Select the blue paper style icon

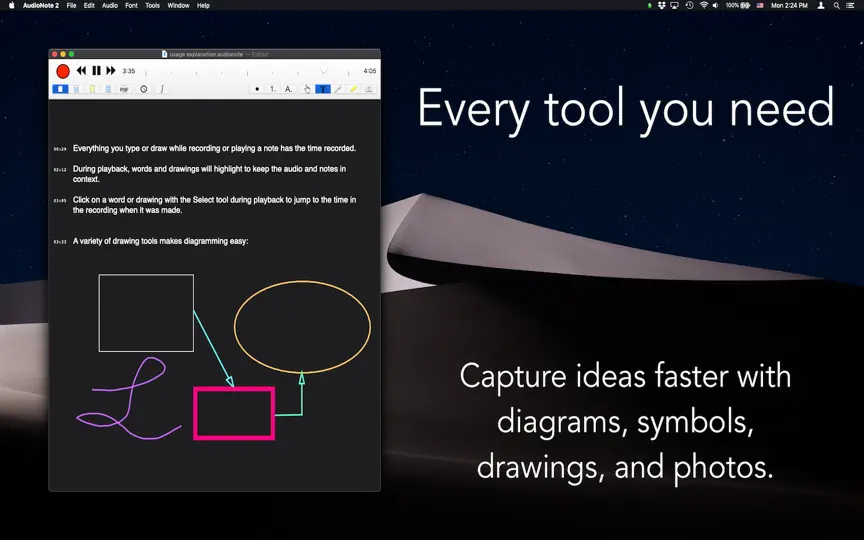point(77,89)
